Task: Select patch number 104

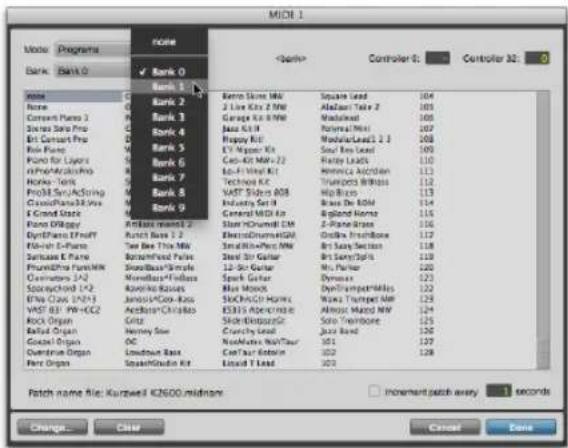Action: tap(426, 96)
